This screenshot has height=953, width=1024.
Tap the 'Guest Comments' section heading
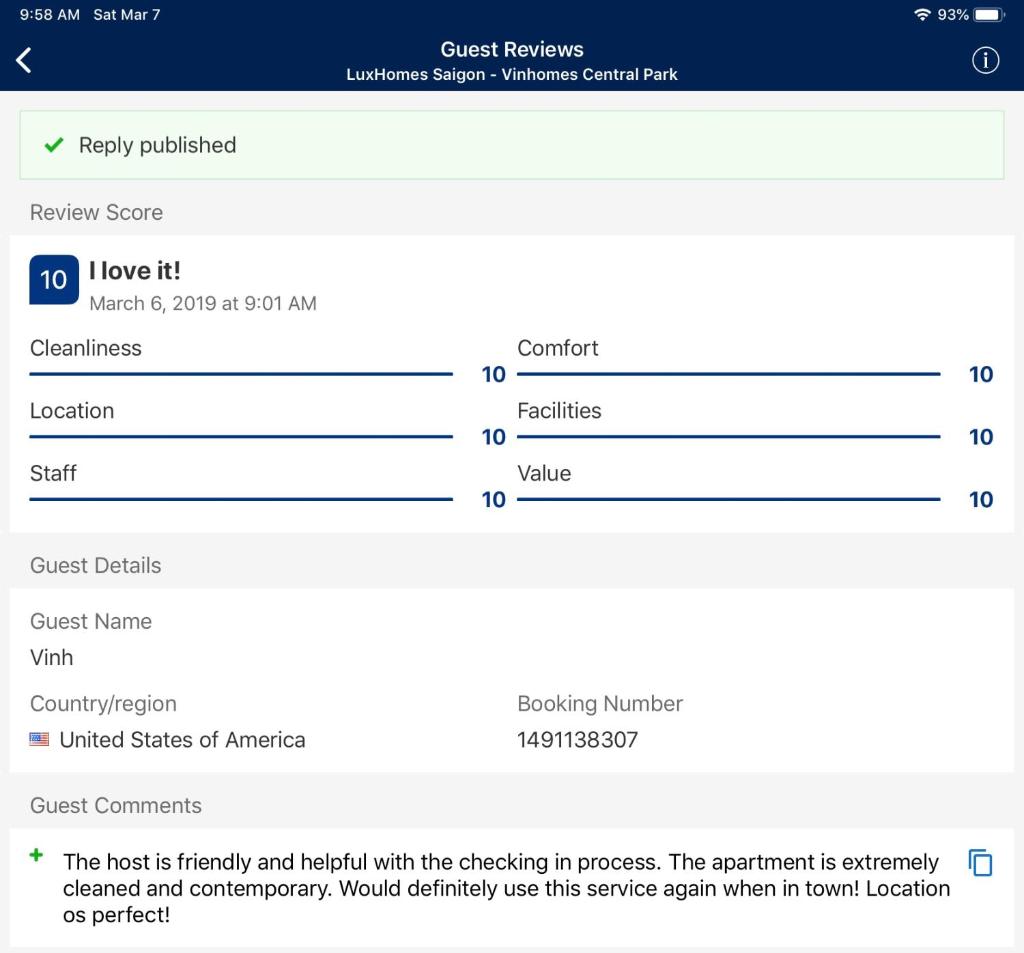(116, 805)
